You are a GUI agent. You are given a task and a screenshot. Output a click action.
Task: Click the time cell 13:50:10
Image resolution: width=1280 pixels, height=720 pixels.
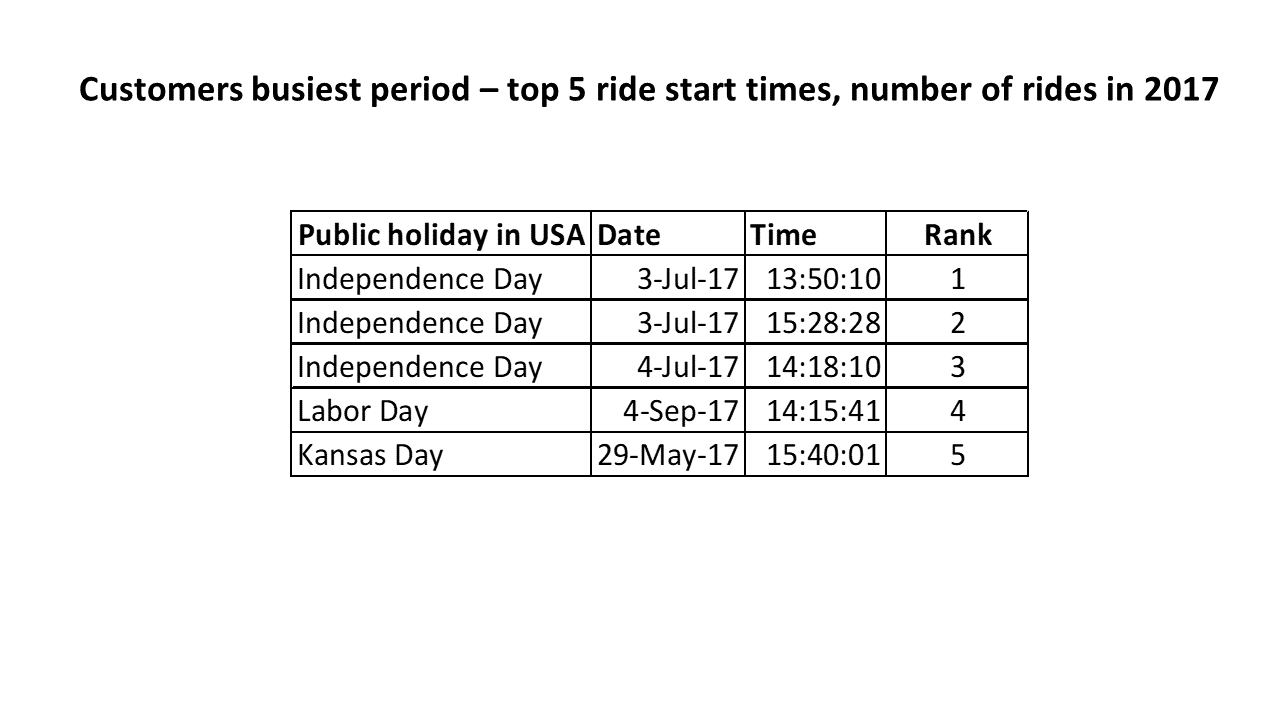pos(815,278)
